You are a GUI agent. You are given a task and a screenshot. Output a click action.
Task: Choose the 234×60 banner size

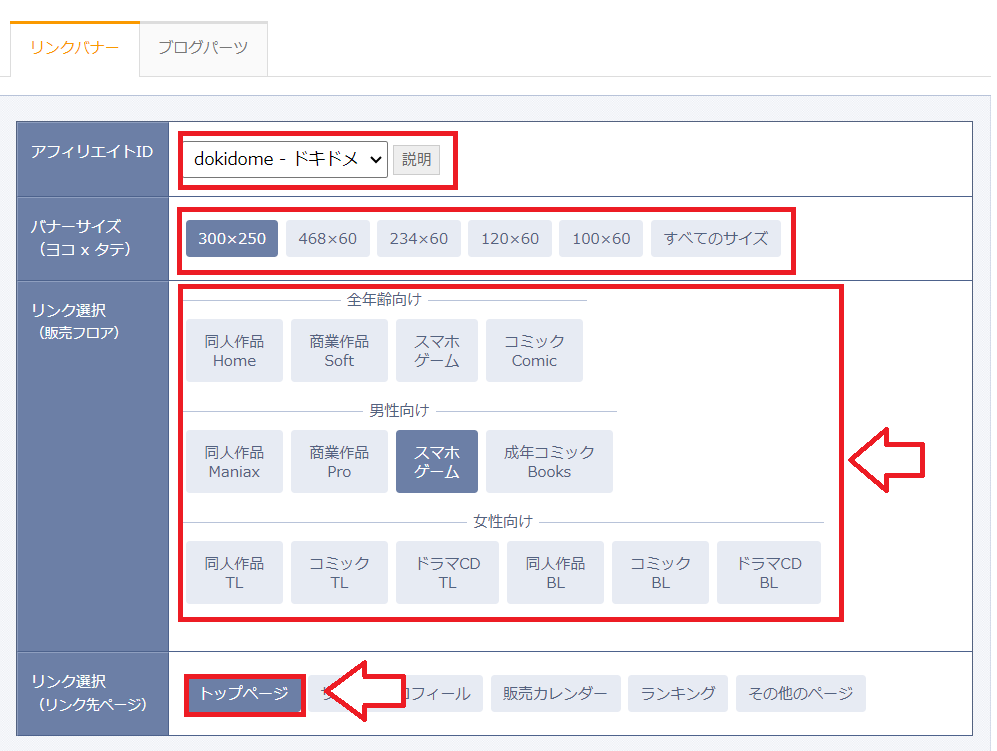point(418,238)
